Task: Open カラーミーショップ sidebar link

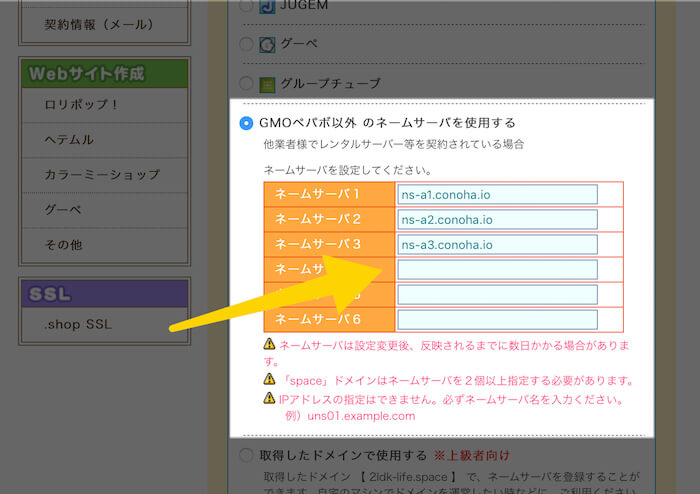Action: (104, 174)
